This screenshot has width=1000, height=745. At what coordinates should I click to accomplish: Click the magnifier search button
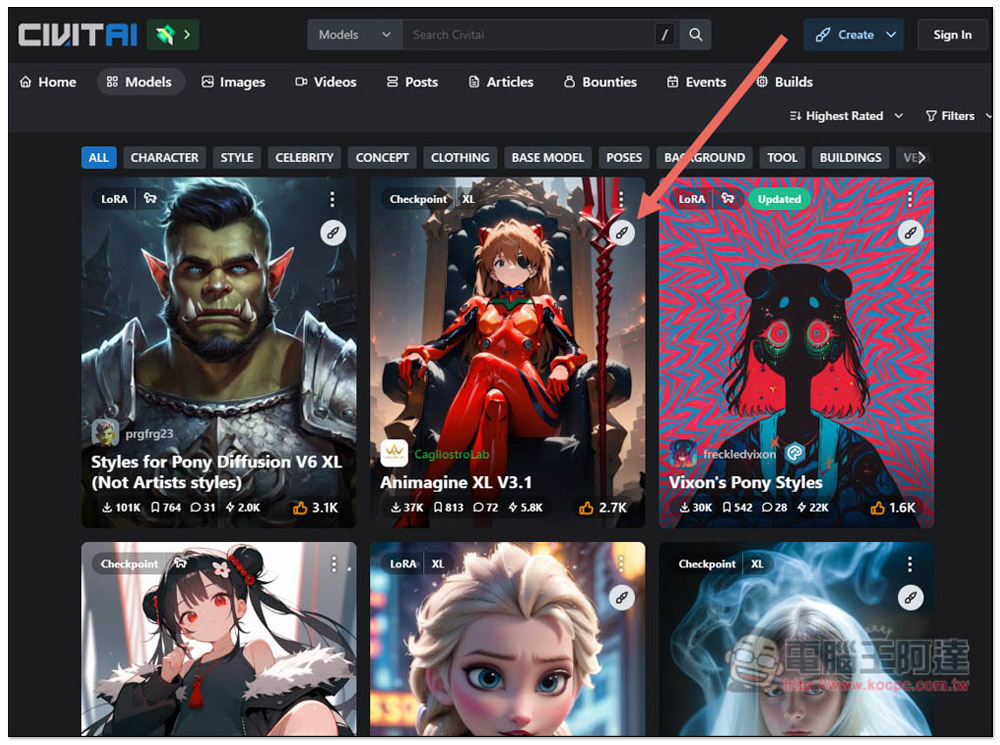695,34
